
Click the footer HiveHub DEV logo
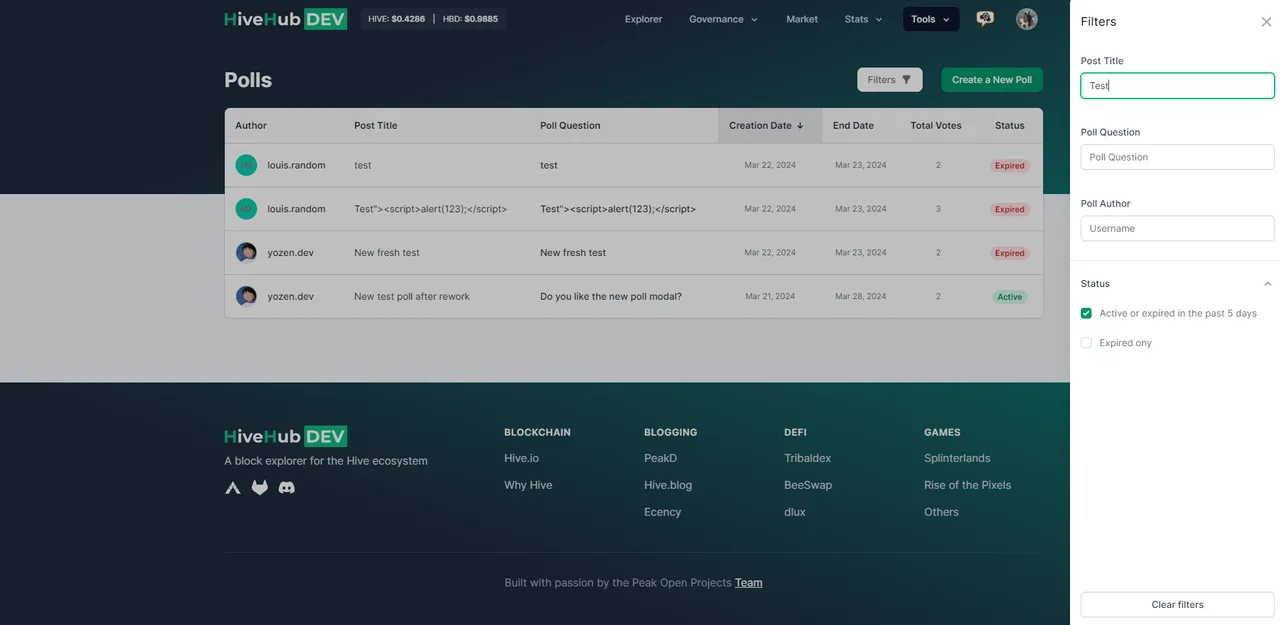[x=285, y=436]
